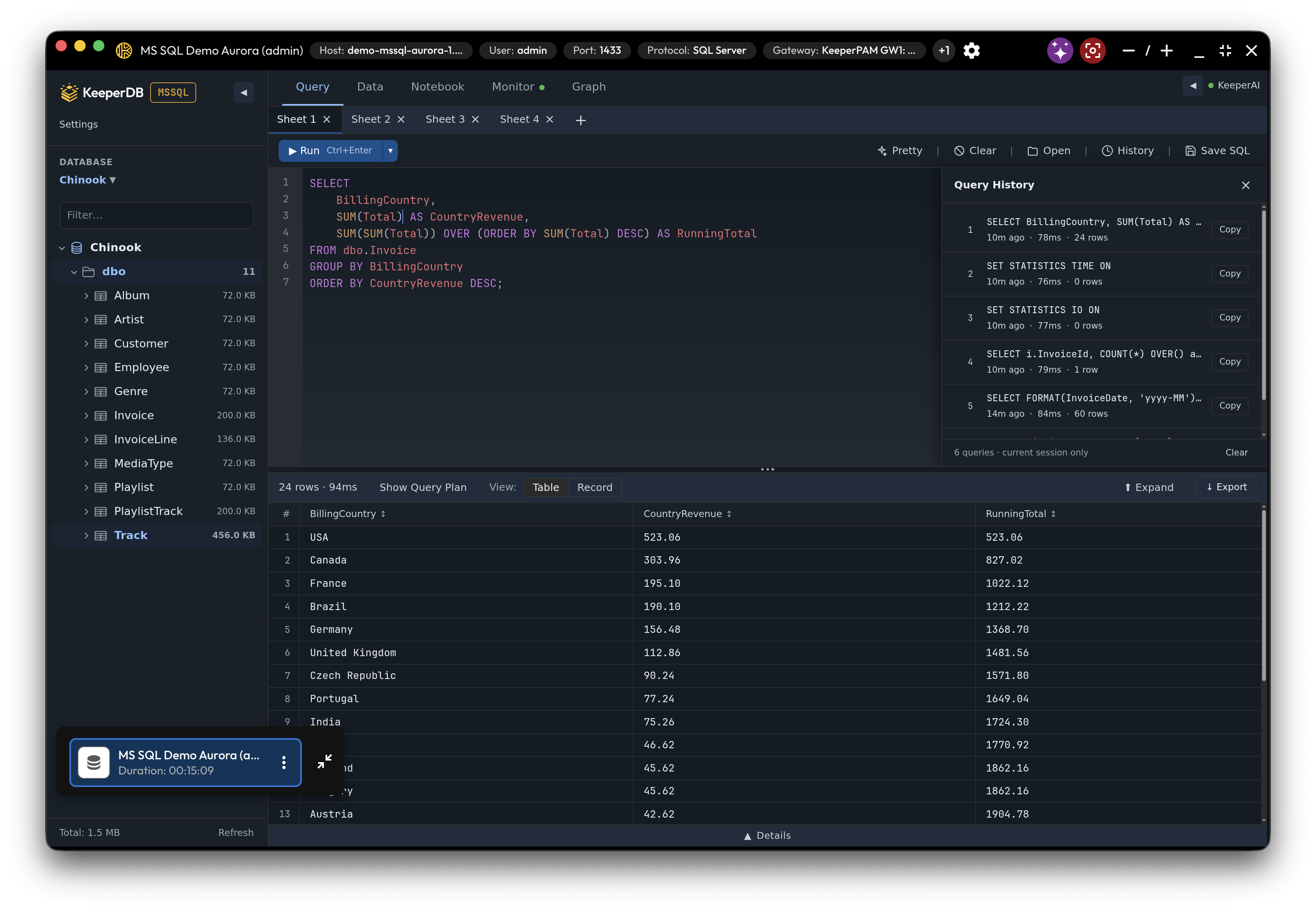Toggle the KeeperAI panel open
This screenshot has width=1316, height=911.
click(1193, 86)
